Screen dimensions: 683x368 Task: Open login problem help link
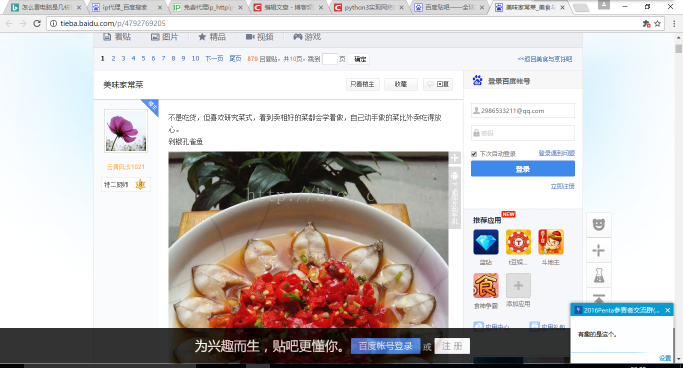point(557,153)
